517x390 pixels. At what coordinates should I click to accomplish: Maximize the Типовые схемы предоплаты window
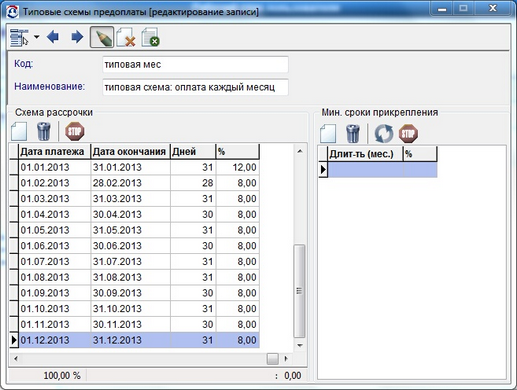coord(463,9)
